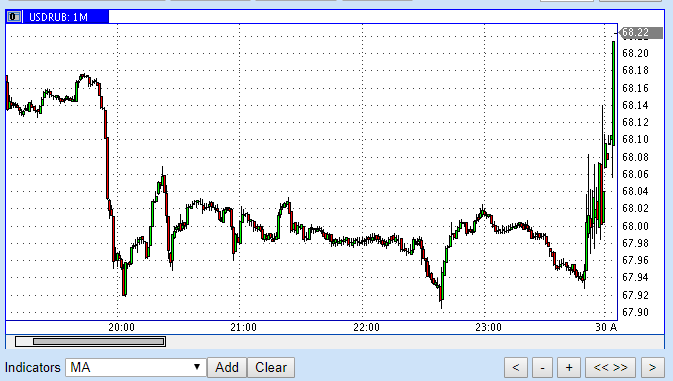Zoom out chart with minus button
Screen dimensions: 673x381
coord(543,368)
